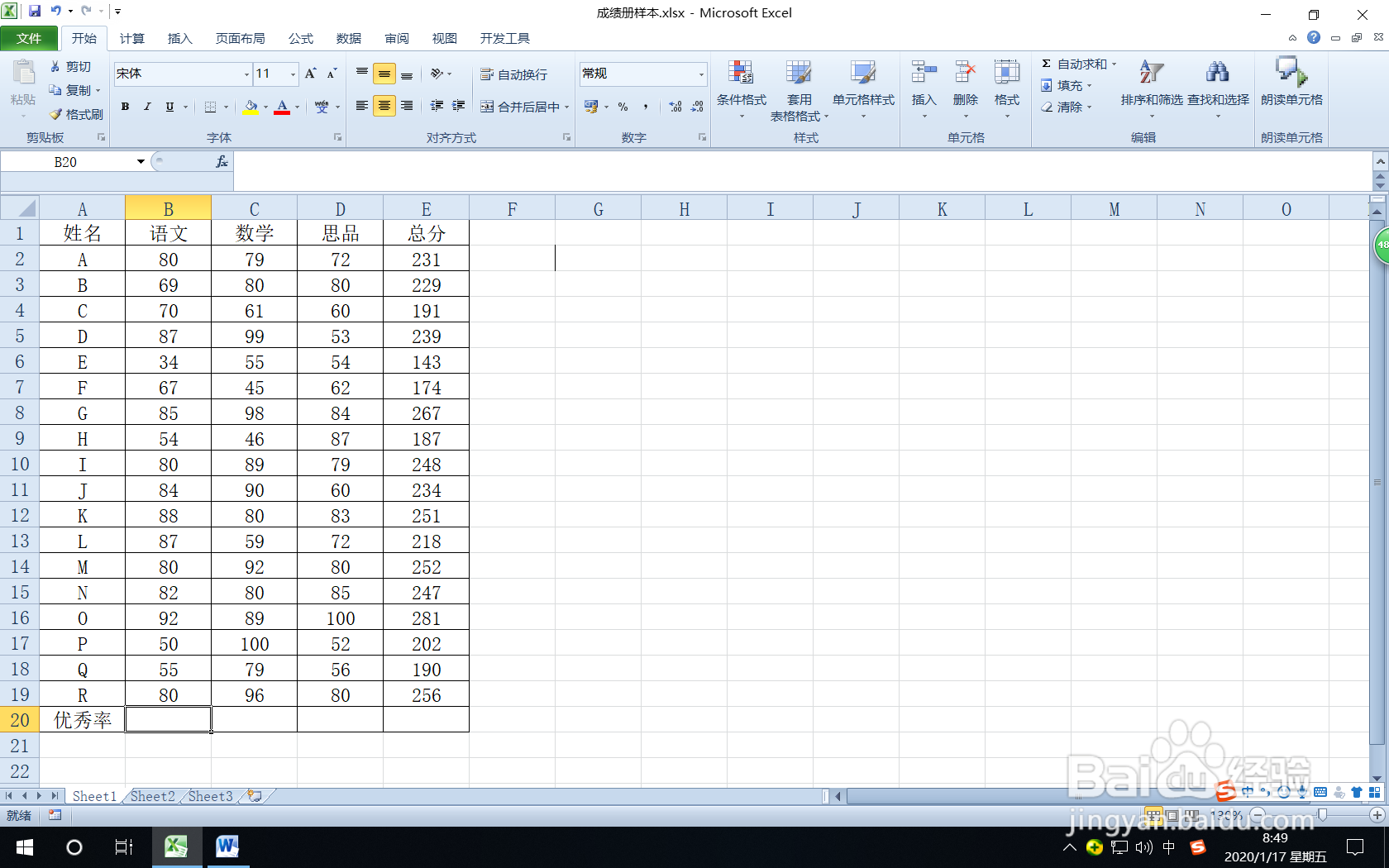
Task: Click the Speak Cells (朗读单元格) icon
Action: coord(1291,72)
